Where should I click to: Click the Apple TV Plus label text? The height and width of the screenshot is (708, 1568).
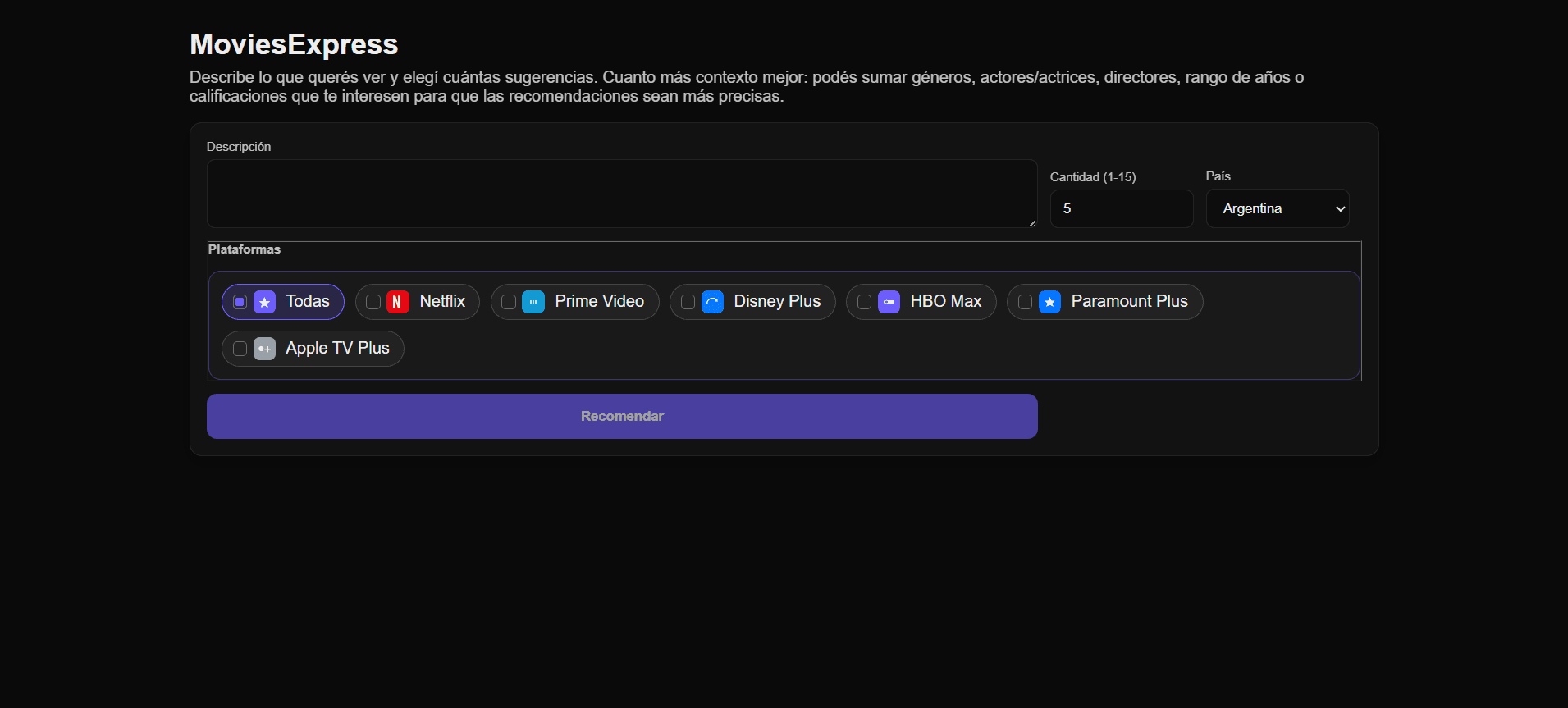337,349
